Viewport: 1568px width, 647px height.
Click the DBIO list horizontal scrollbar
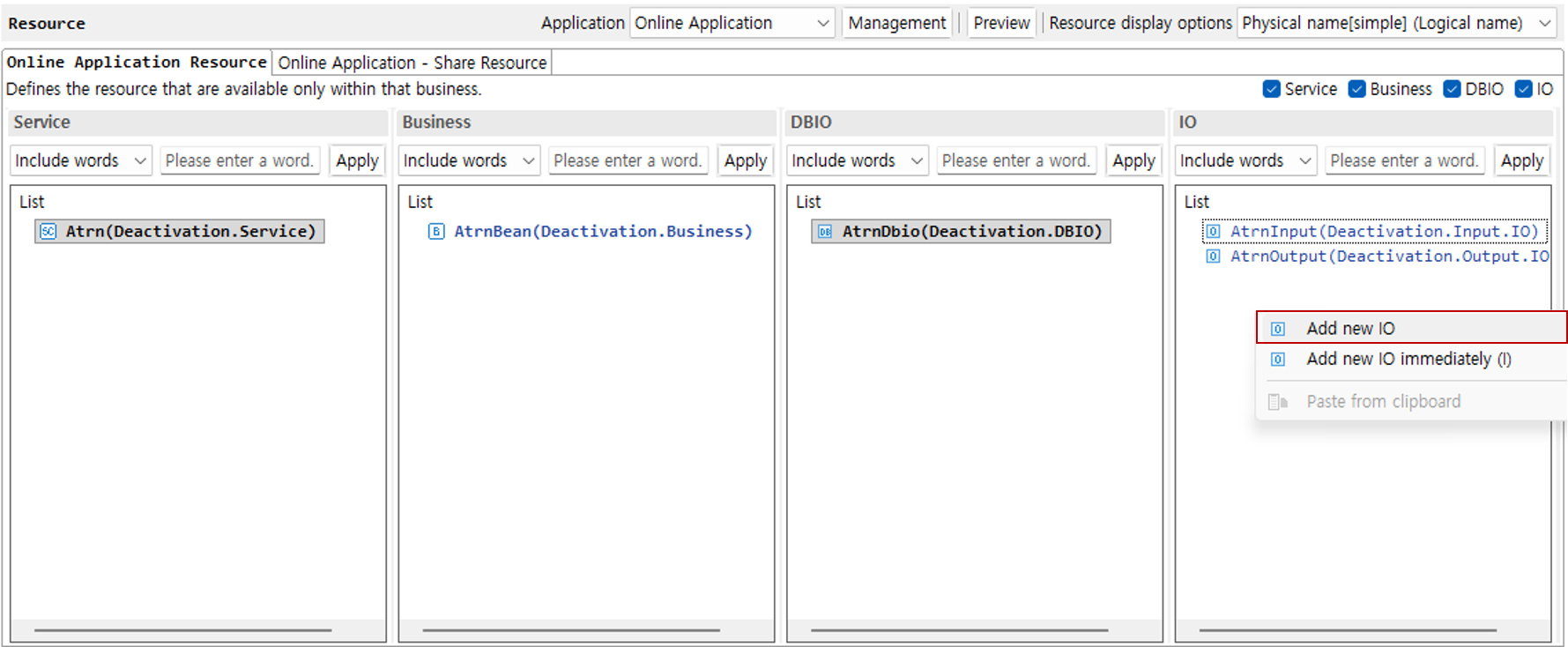coord(959,630)
